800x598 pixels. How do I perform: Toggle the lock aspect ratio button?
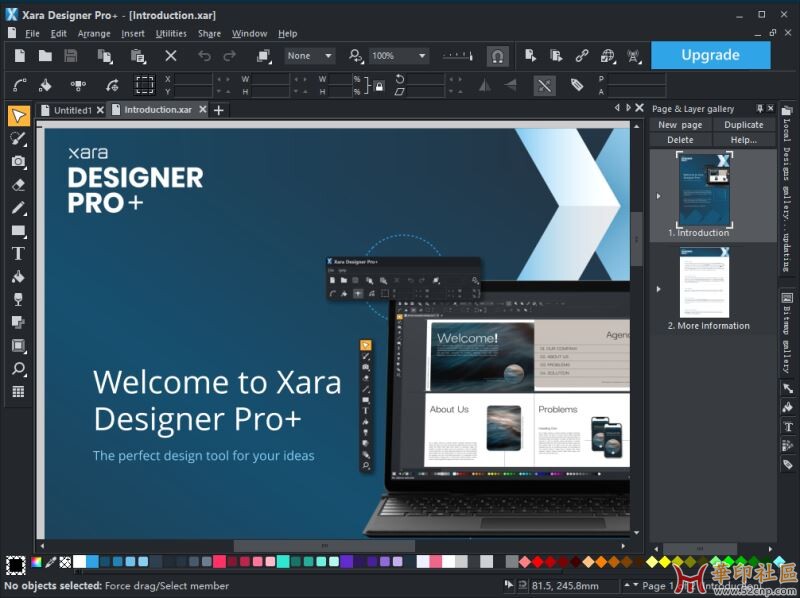379,86
